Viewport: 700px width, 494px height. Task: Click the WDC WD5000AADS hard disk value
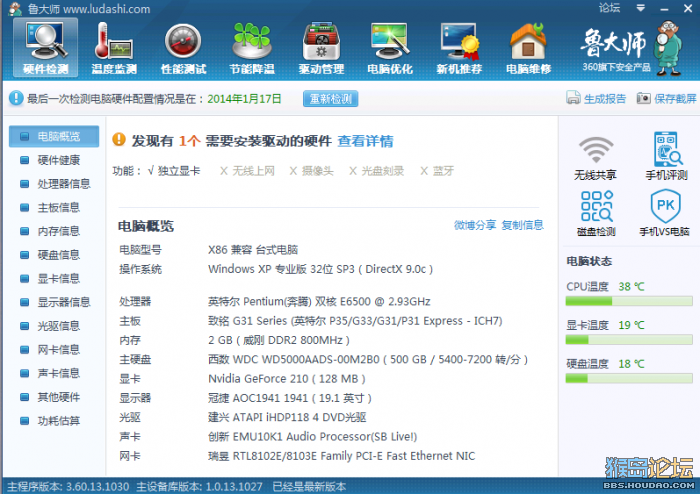click(x=368, y=359)
